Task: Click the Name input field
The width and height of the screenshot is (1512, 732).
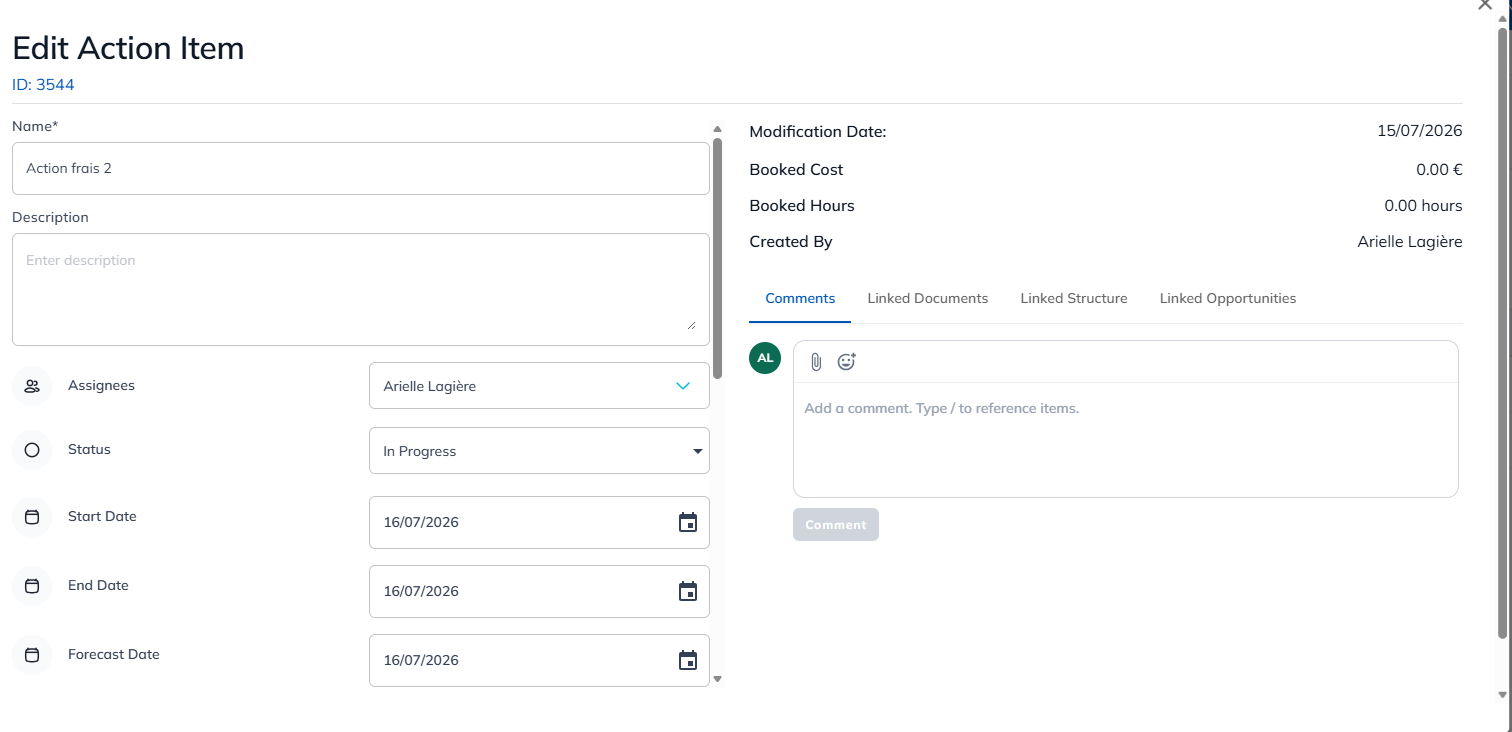Action: (361, 168)
